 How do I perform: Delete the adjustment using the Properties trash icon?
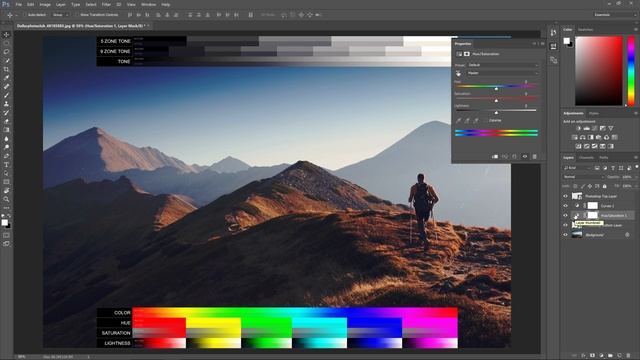coord(535,157)
